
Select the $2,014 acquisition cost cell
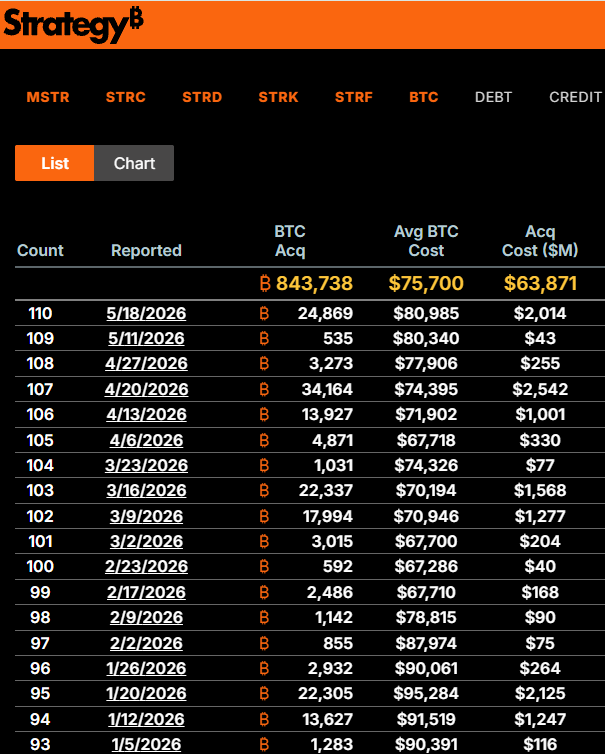(540, 314)
